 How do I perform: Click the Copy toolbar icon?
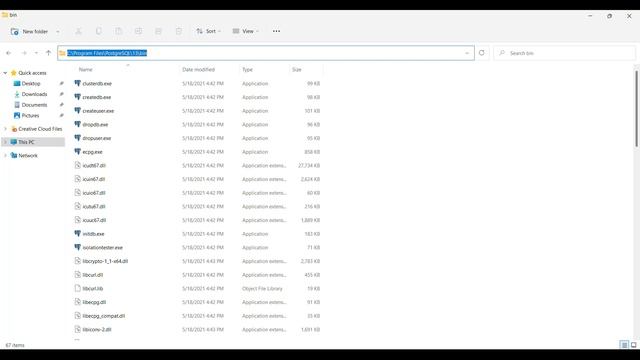tap(98, 31)
